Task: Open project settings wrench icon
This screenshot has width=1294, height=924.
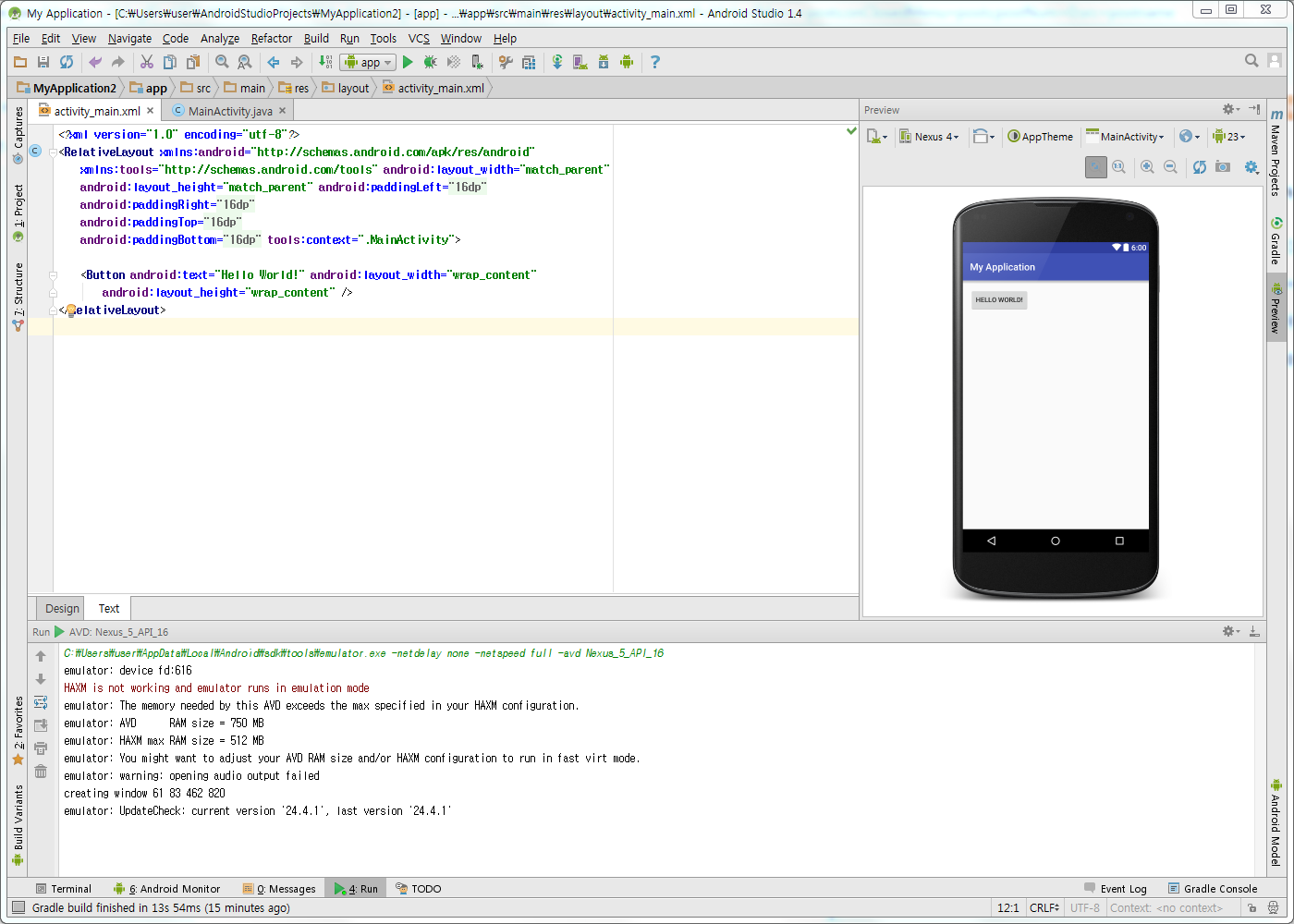Action: [x=506, y=62]
